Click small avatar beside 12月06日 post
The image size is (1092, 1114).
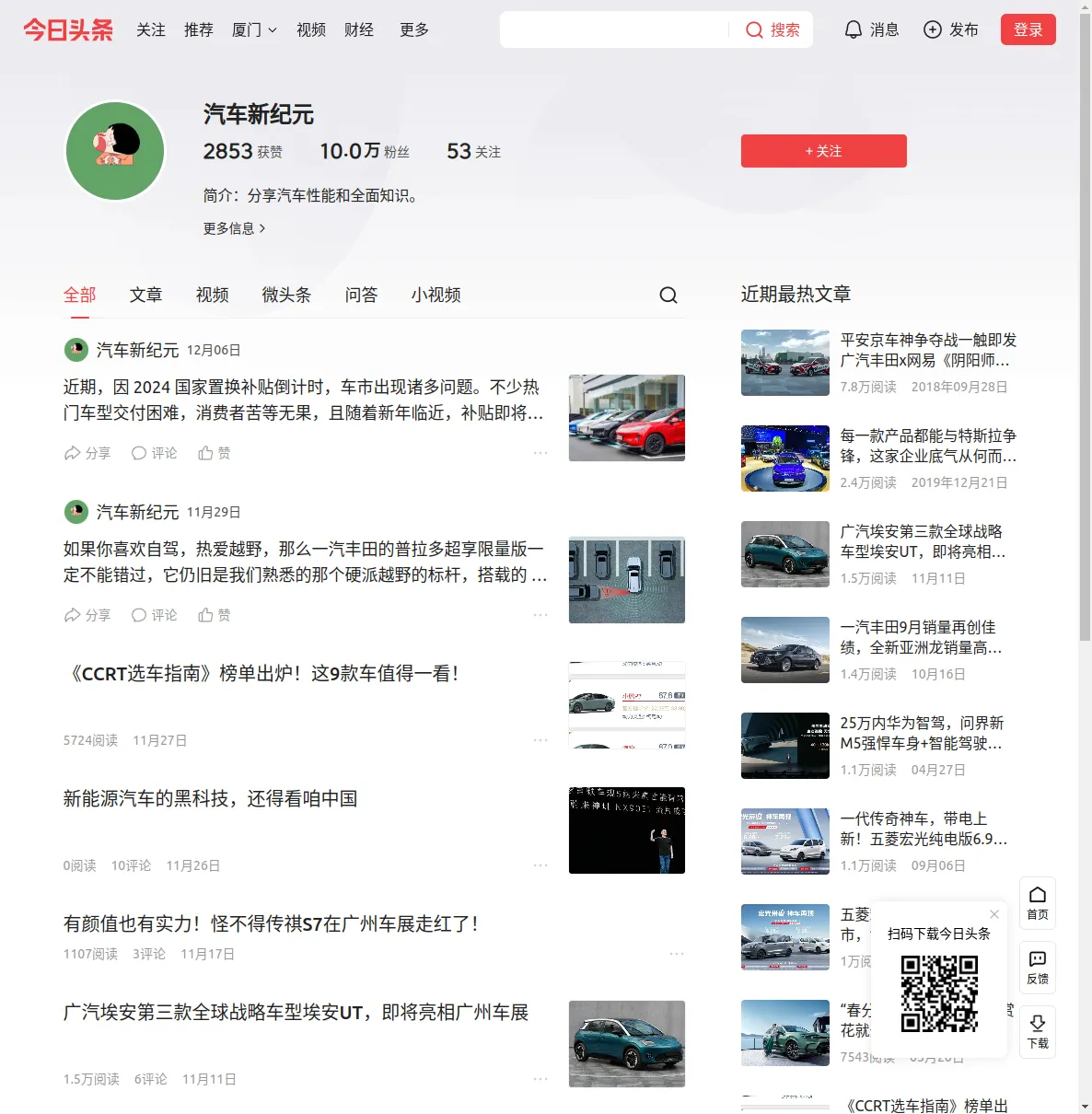pos(76,350)
